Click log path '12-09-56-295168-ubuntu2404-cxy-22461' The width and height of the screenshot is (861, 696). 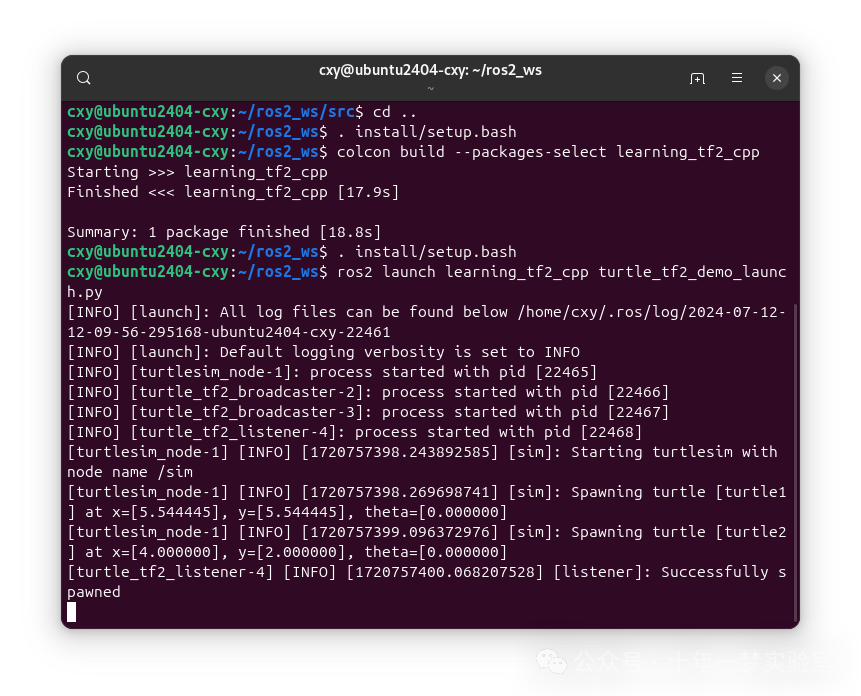click(x=228, y=333)
